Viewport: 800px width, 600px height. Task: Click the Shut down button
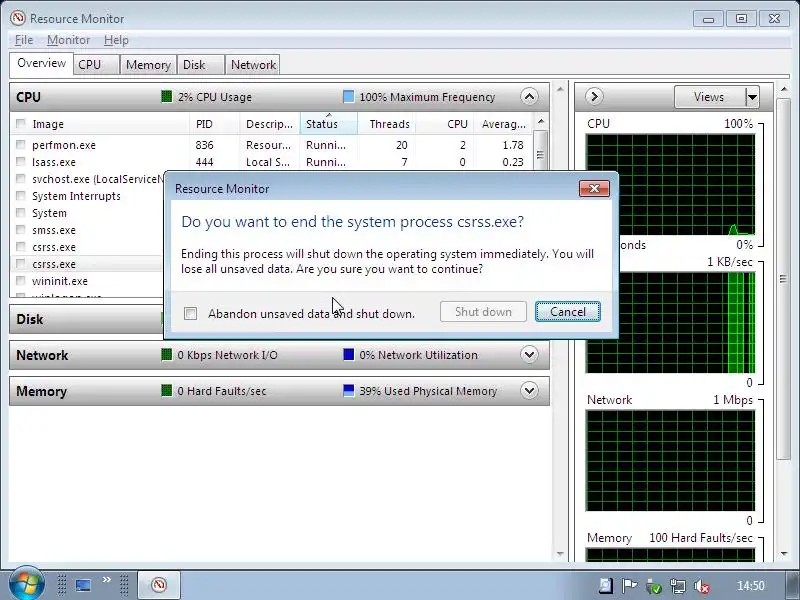(483, 312)
